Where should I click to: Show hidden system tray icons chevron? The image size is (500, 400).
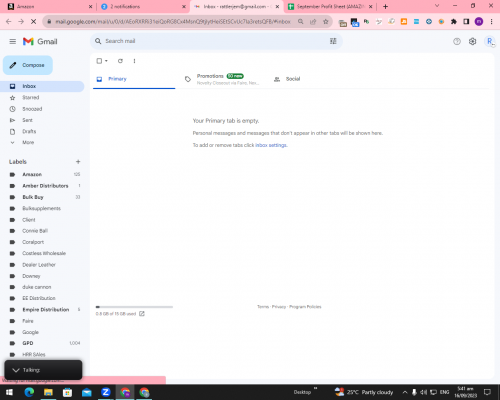pyautogui.click(x=405, y=392)
